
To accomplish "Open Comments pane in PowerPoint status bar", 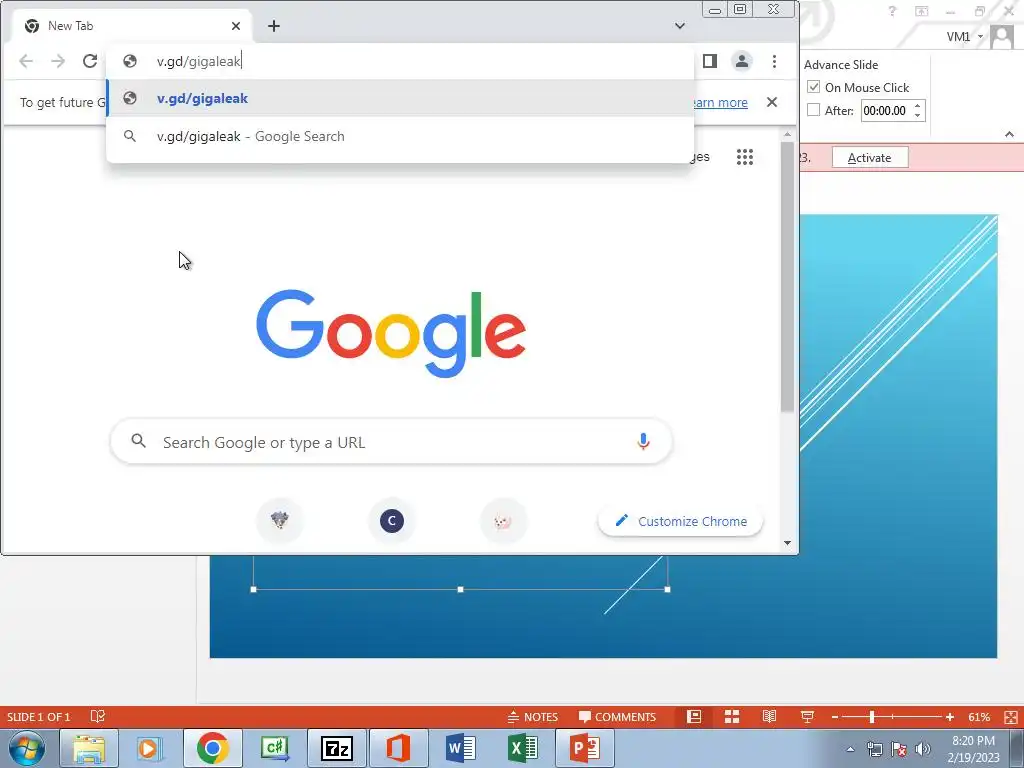I will click(617, 716).
